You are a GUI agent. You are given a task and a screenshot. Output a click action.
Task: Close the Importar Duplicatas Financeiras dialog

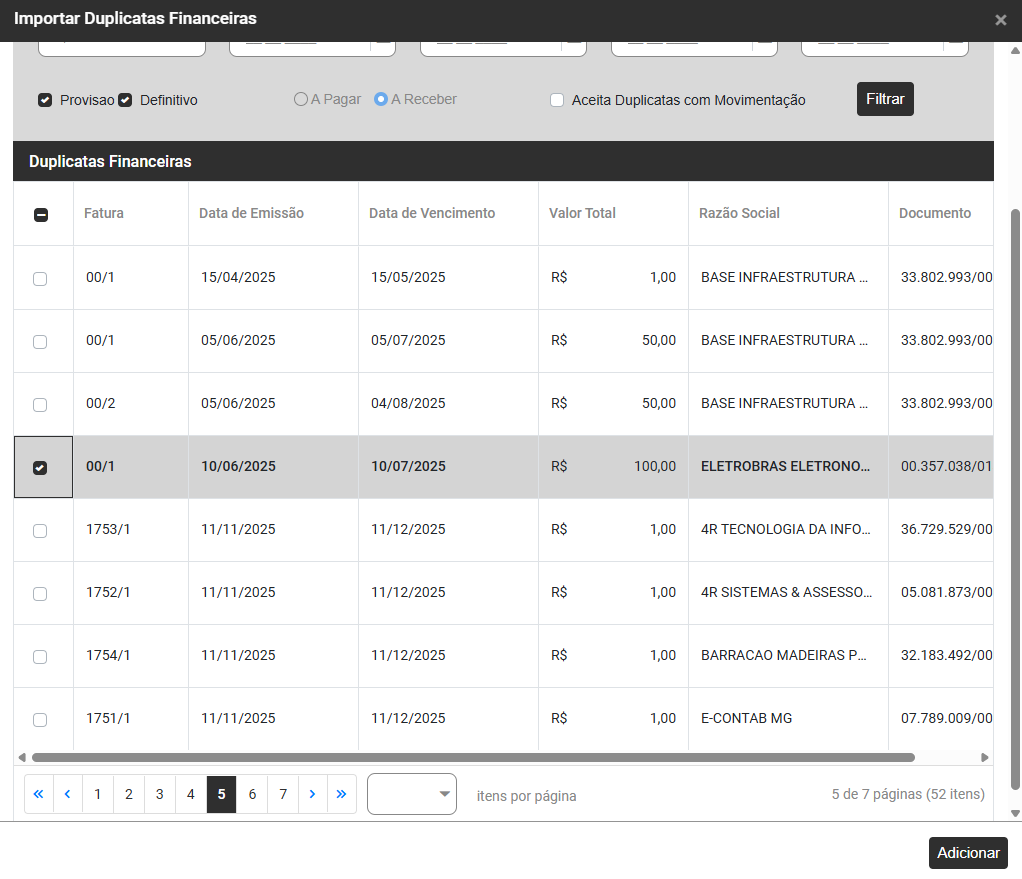pyautogui.click(x=1000, y=20)
